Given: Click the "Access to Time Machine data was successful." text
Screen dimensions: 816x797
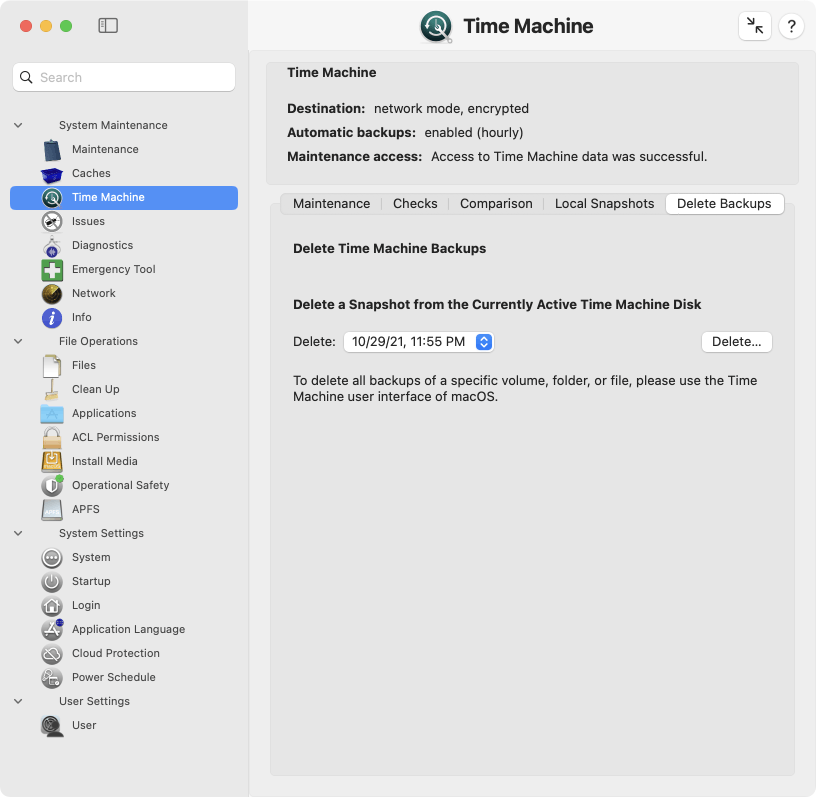Looking at the screenshot, I should coord(569,157).
